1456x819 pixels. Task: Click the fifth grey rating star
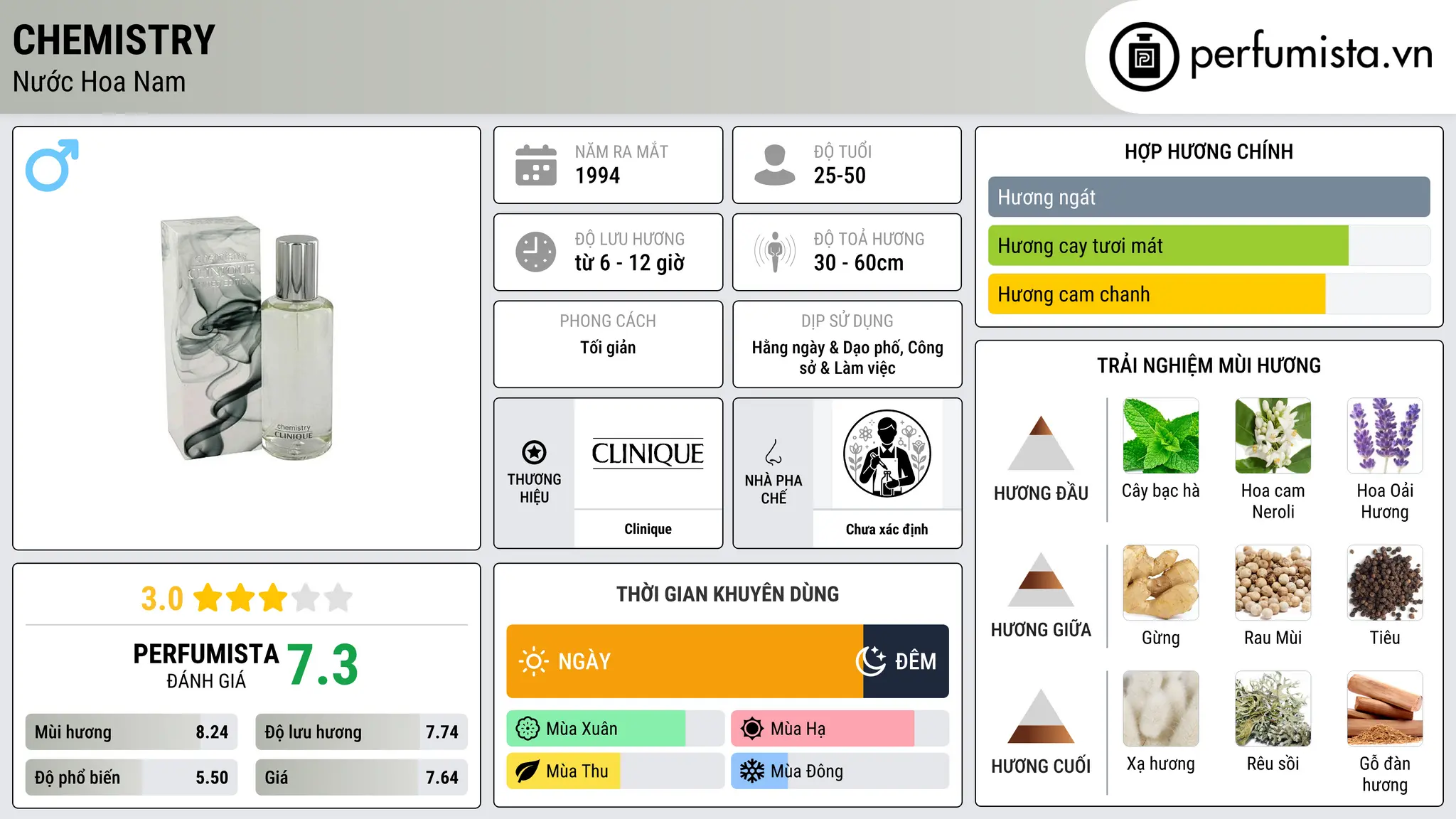pos(338,598)
